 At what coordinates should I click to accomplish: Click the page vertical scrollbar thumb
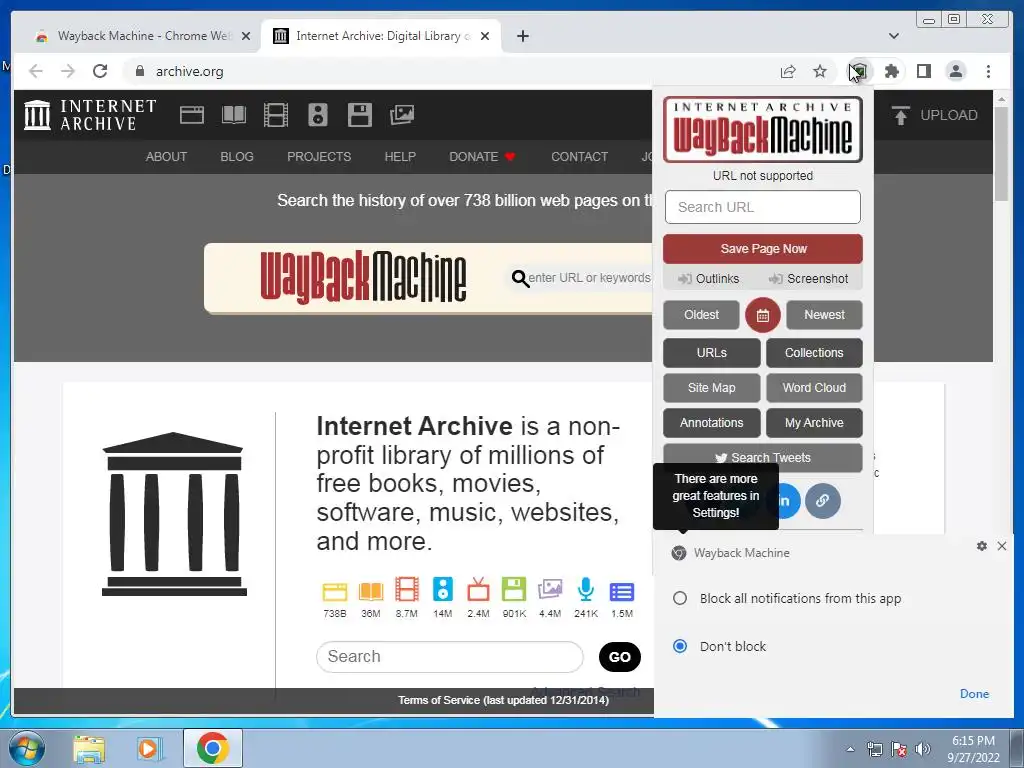[x=1001, y=153]
